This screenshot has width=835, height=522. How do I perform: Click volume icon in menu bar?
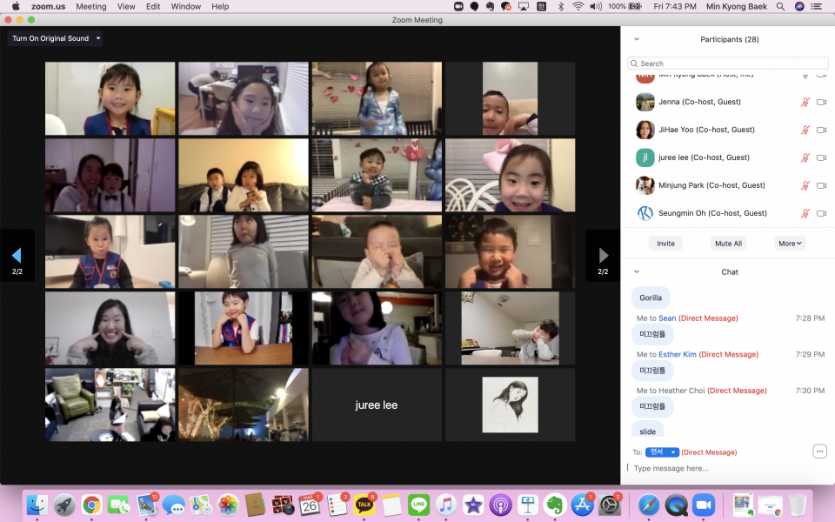coord(596,6)
